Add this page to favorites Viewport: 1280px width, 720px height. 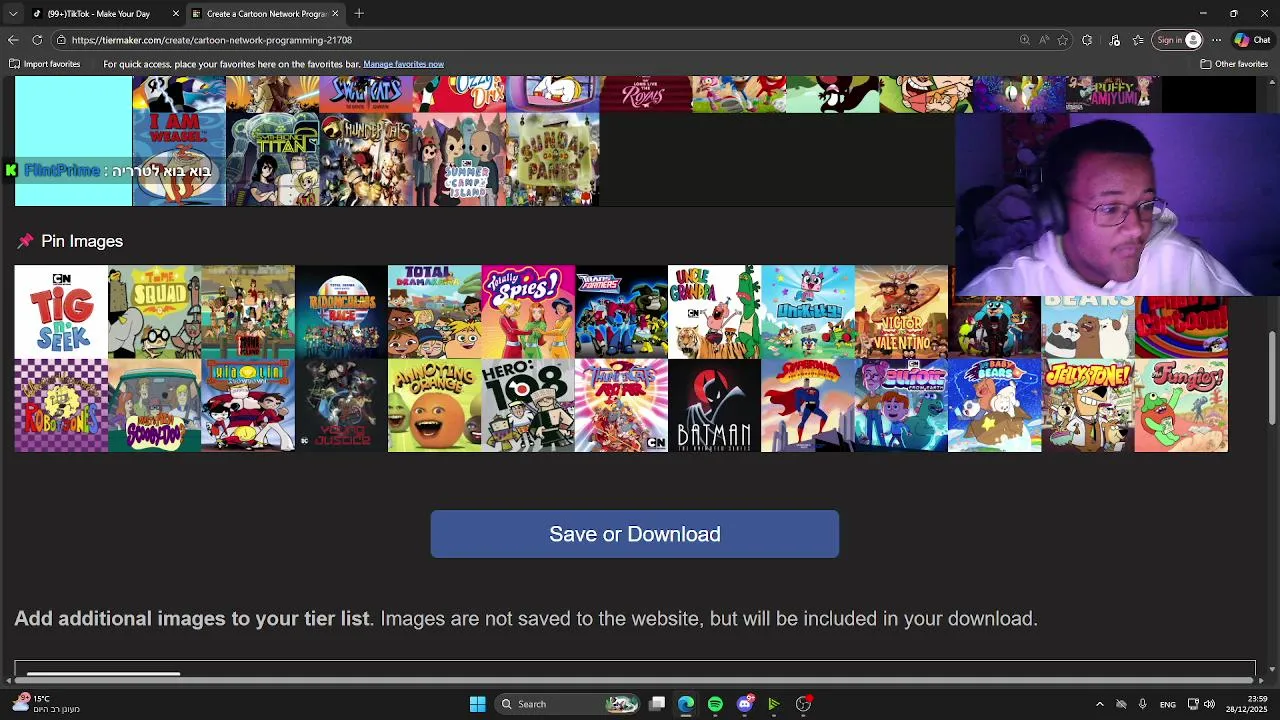[1063, 40]
